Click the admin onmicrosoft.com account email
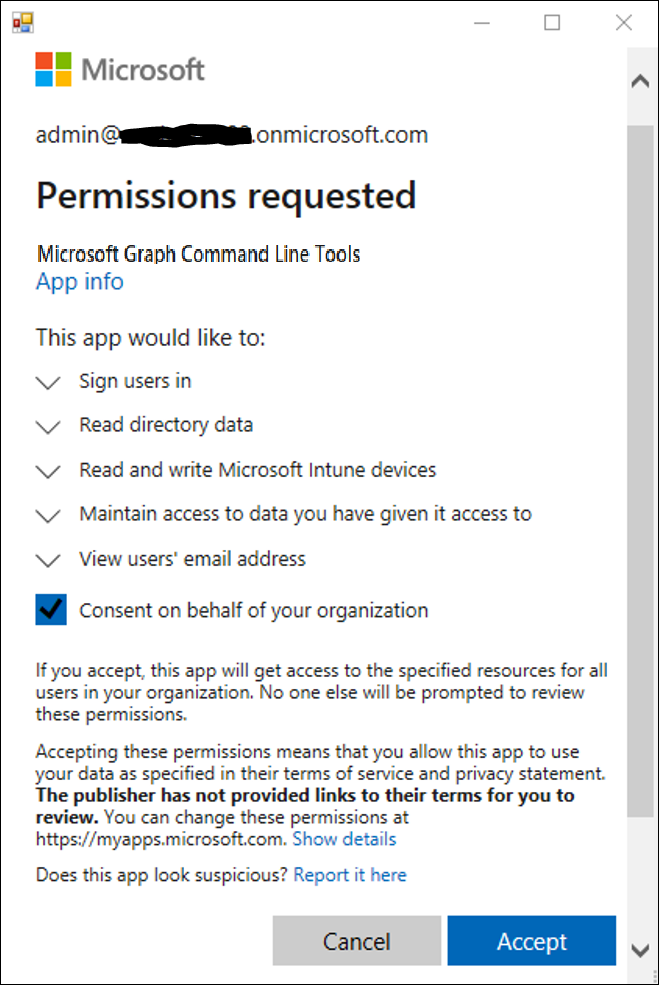 tap(231, 133)
